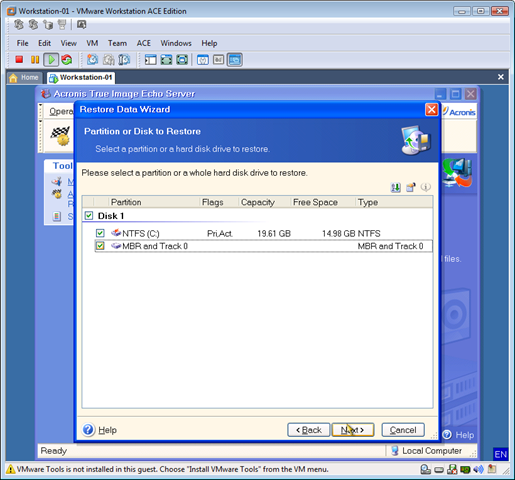Image resolution: width=515 pixels, height=480 pixels.
Task: Open the Team menu
Action: pyautogui.click(x=117, y=43)
